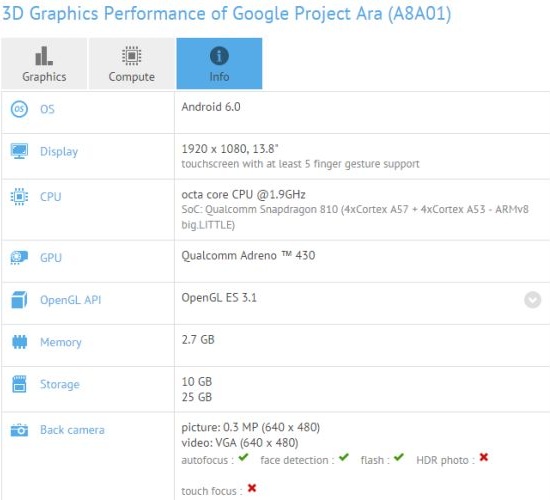Click the green face detection checkmark
Viewport: 550px width, 500px height.
click(x=344, y=457)
